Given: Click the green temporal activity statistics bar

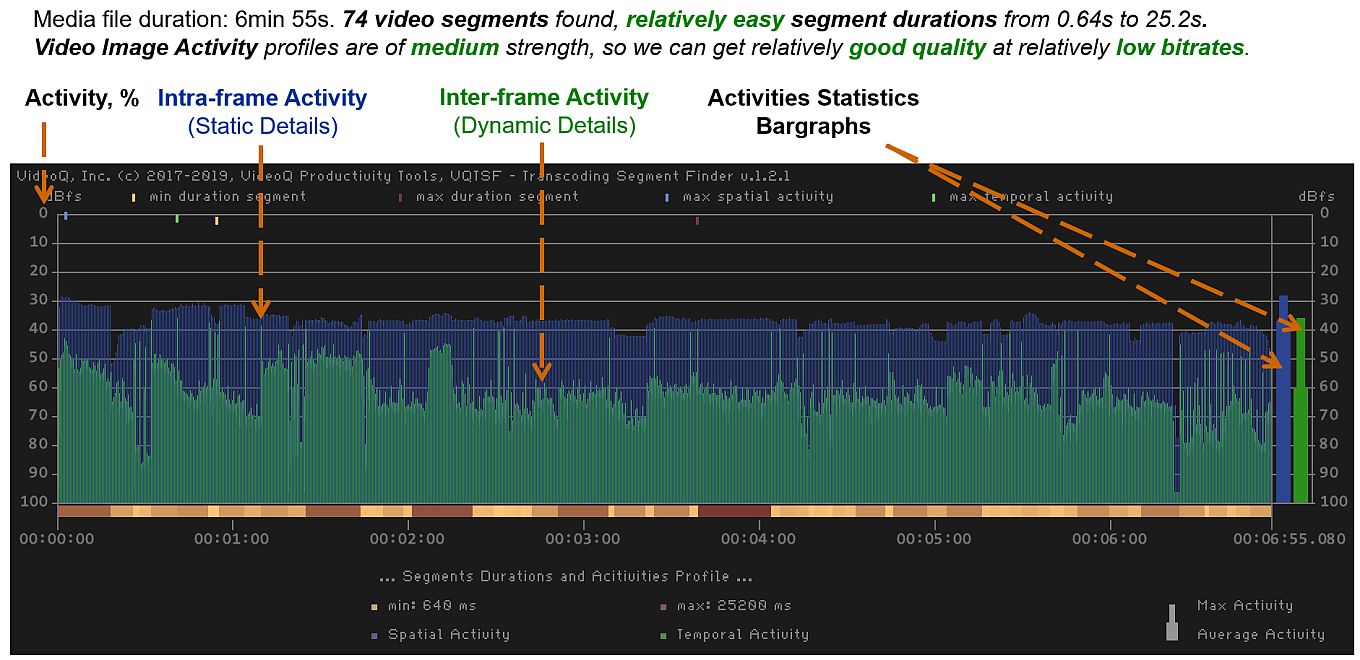Looking at the screenshot, I should tap(1300, 420).
